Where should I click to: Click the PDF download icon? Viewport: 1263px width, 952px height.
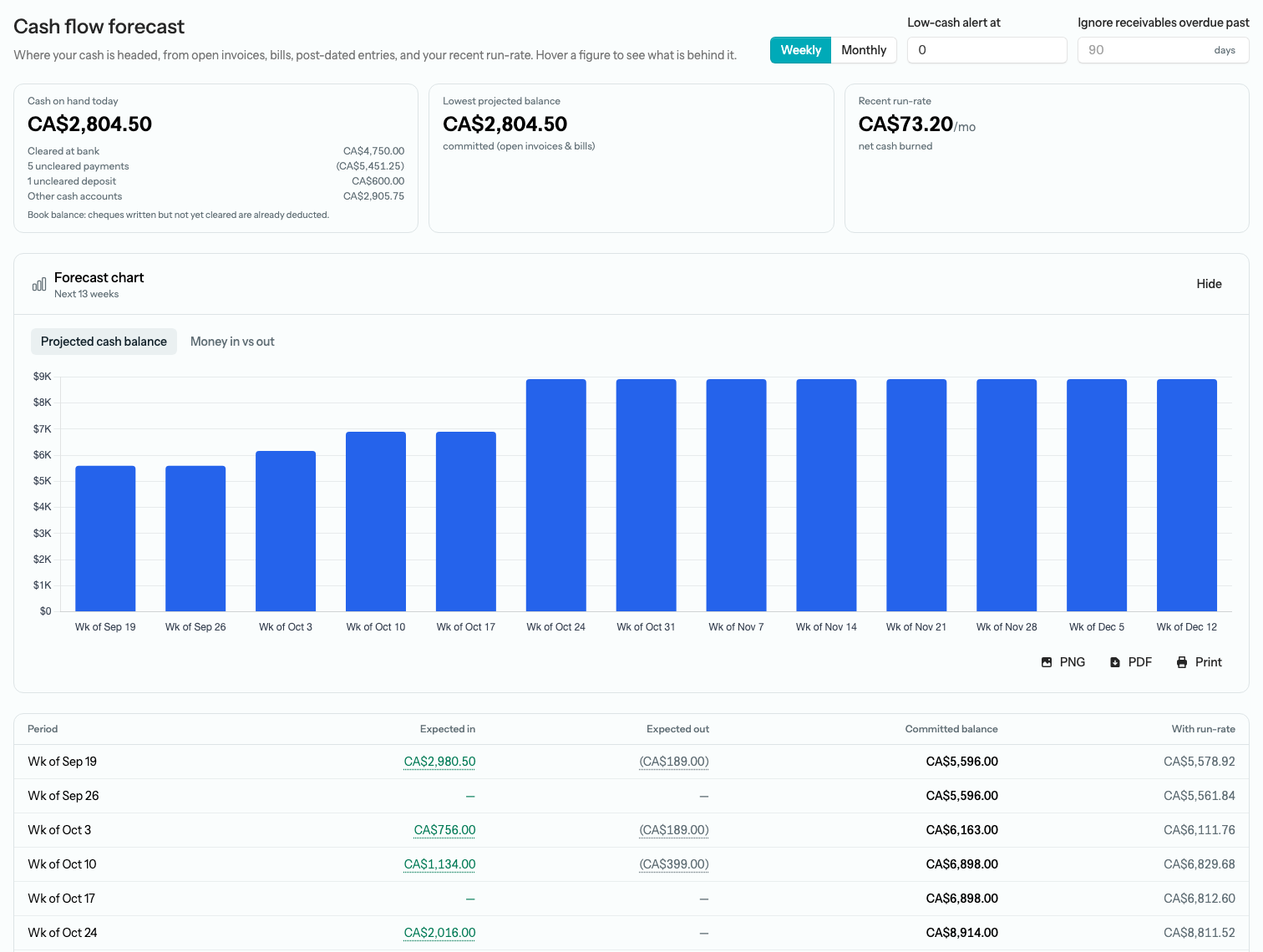pyautogui.click(x=1115, y=662)
